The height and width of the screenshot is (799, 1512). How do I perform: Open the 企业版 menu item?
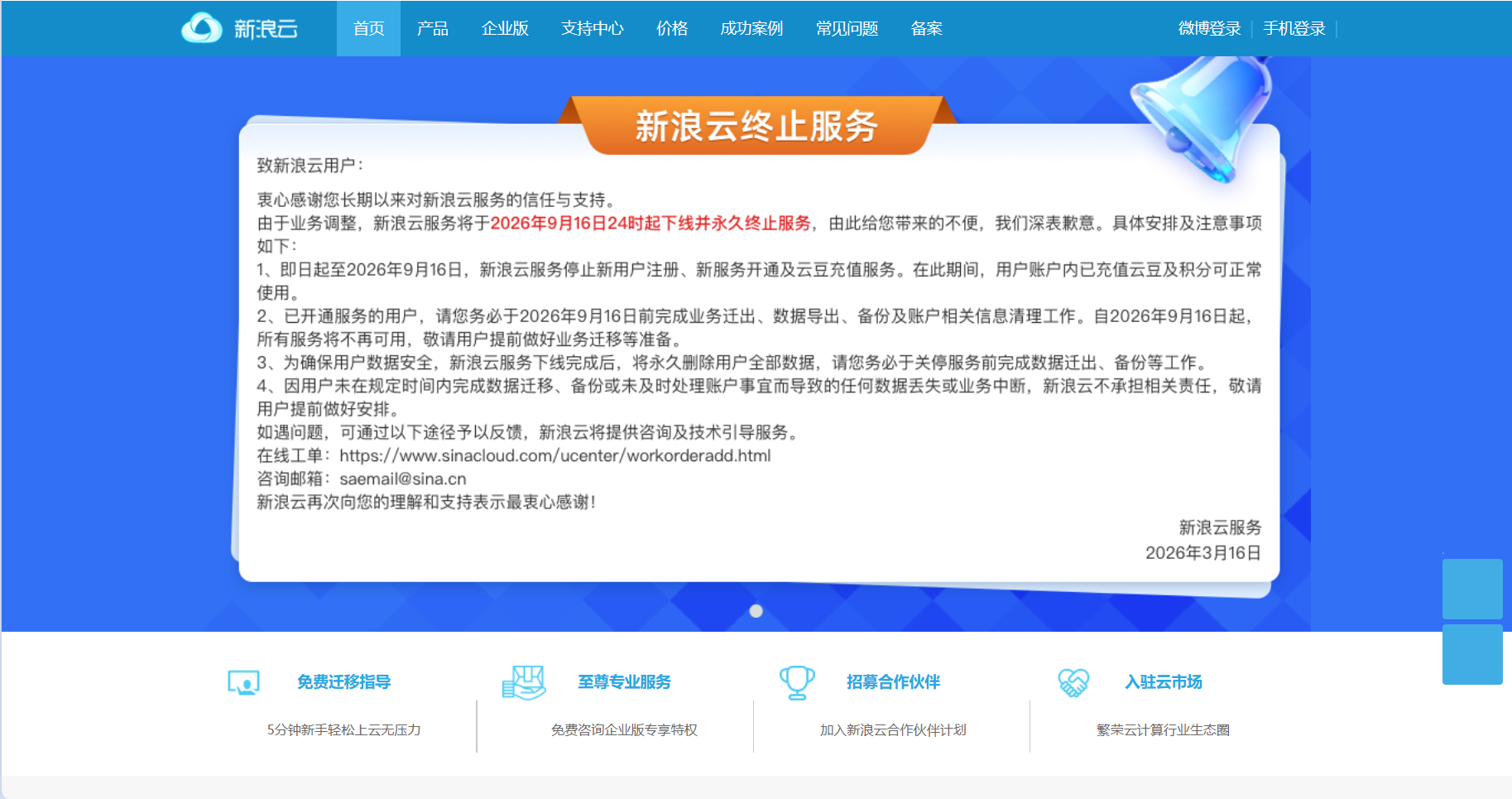(x=505, y=28)
